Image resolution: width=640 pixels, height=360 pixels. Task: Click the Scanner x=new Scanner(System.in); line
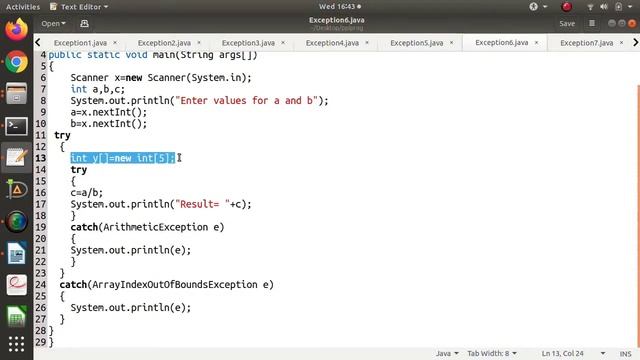pos(161,78)
